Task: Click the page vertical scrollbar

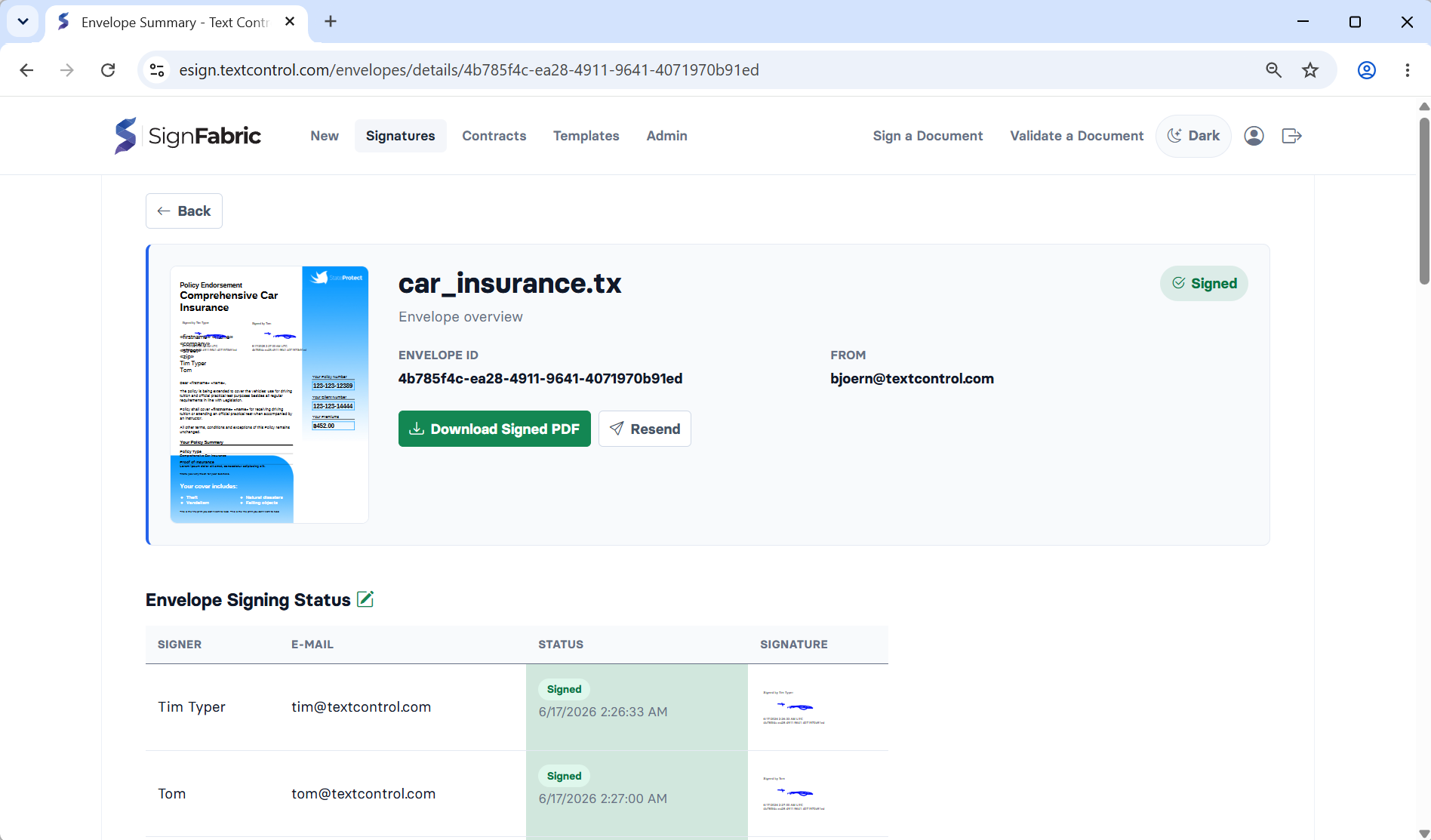Action: [1424, 200]
